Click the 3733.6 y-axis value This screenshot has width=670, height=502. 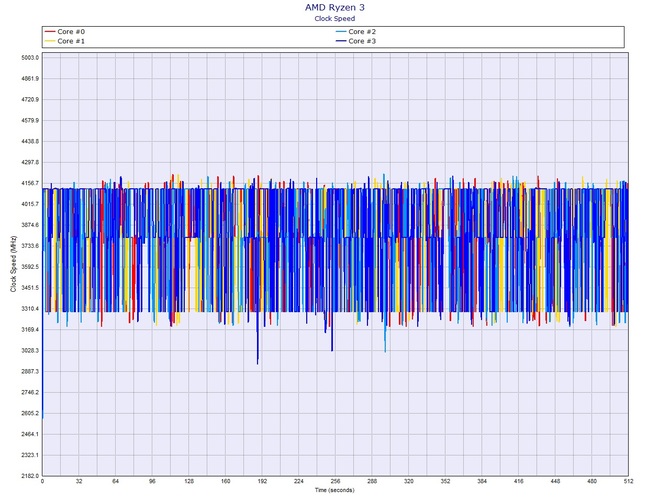(x=30, y=246)
